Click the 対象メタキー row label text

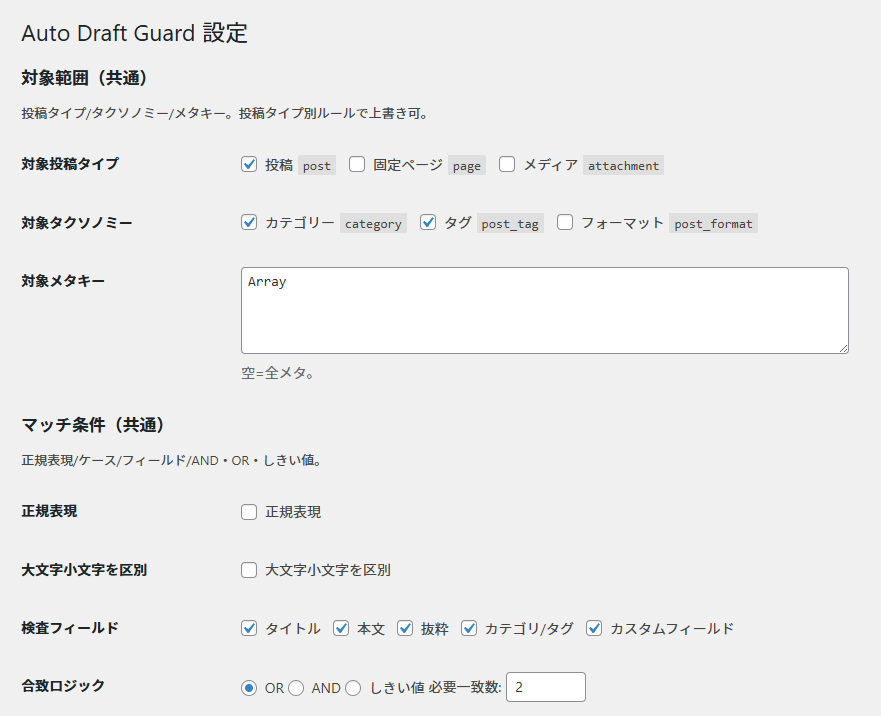tap(63, 281)
